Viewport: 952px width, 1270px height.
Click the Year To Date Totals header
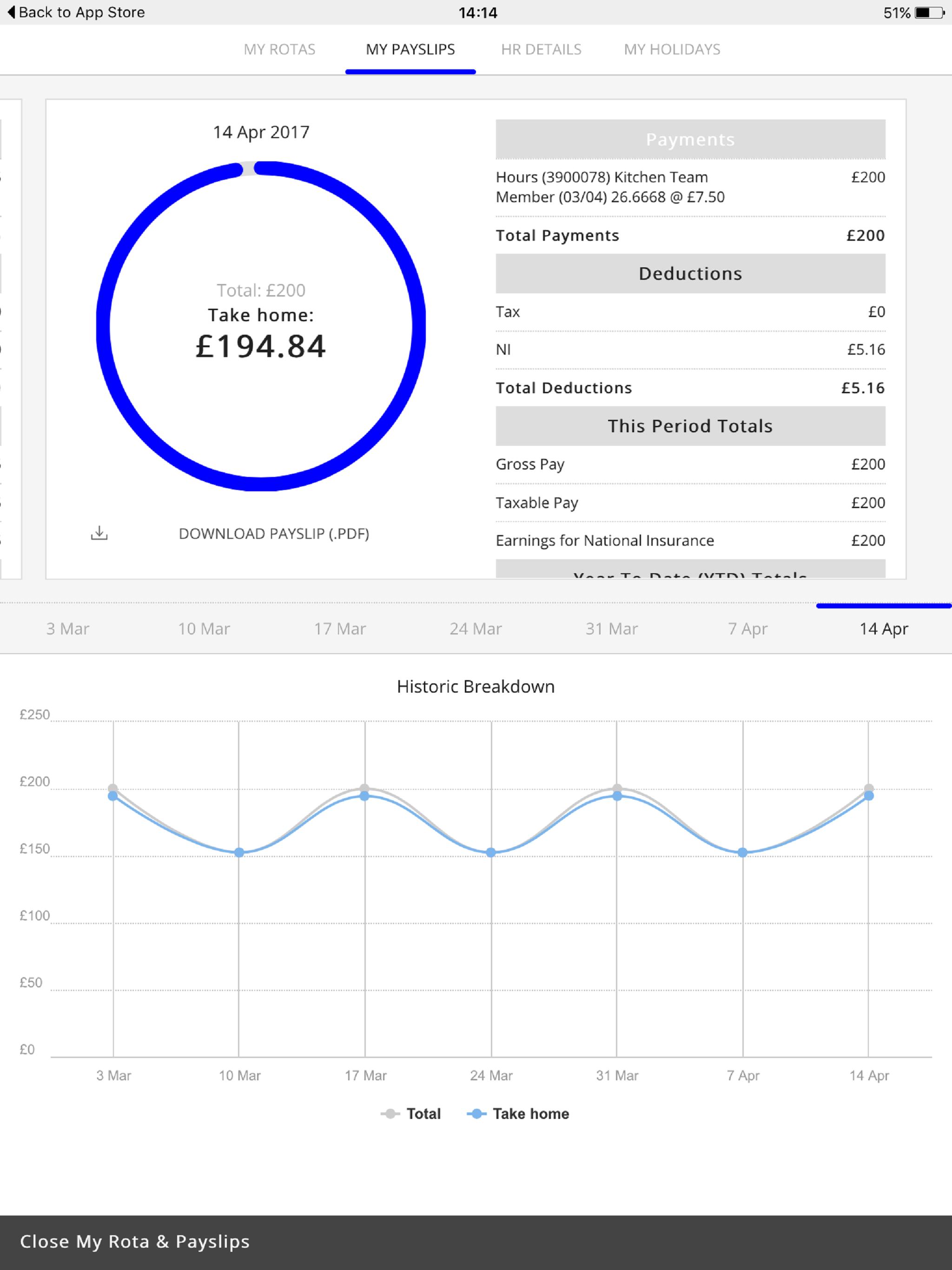click(690, 569)
